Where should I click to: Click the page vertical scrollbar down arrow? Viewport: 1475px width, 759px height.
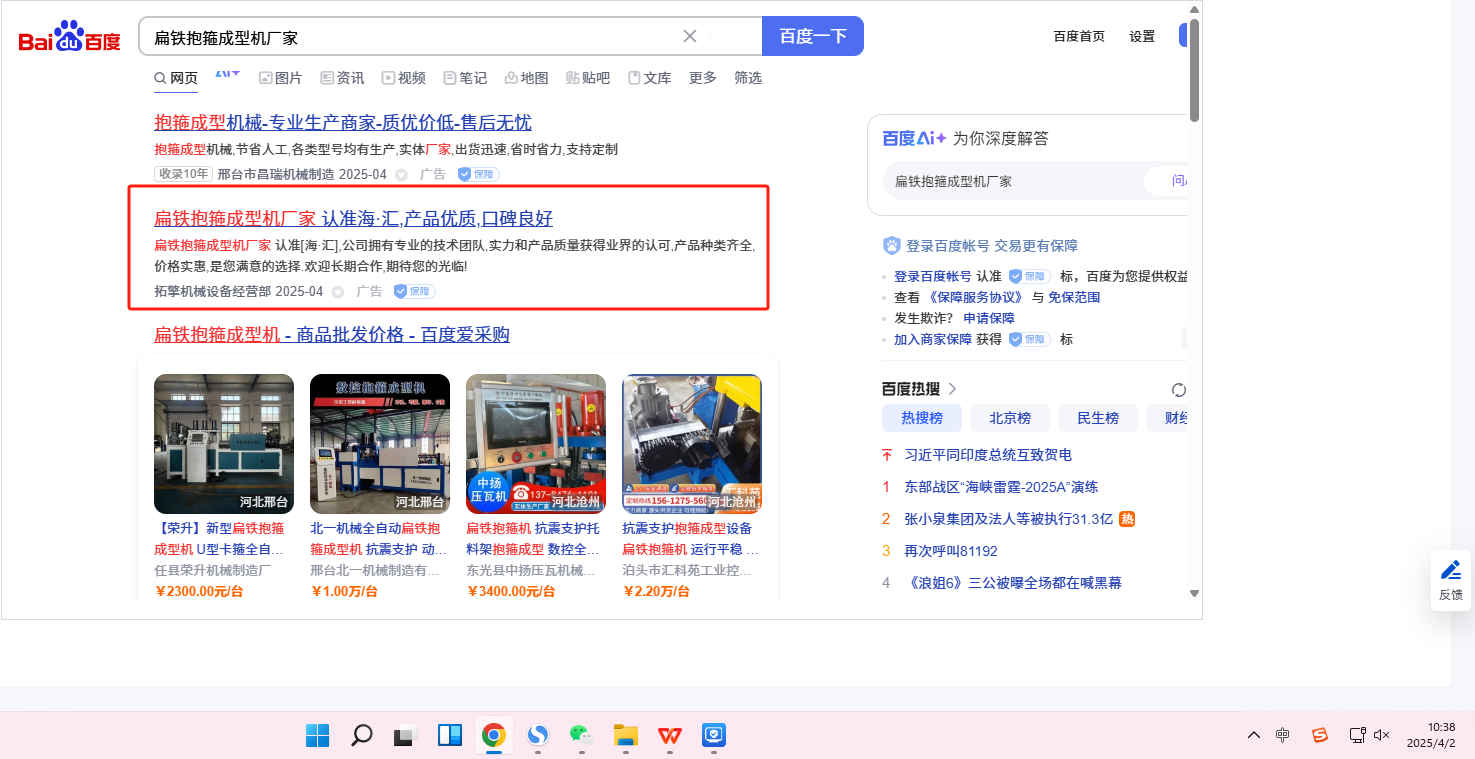(x=1194, y=593)
